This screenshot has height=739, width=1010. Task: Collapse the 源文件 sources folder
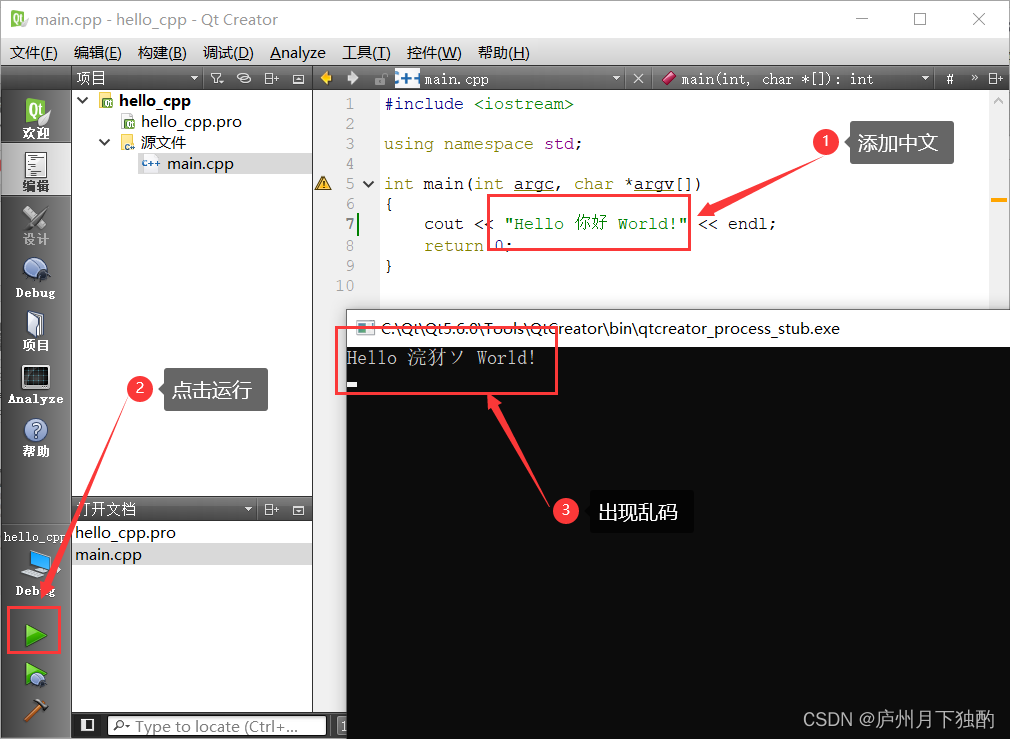(104, 142)
